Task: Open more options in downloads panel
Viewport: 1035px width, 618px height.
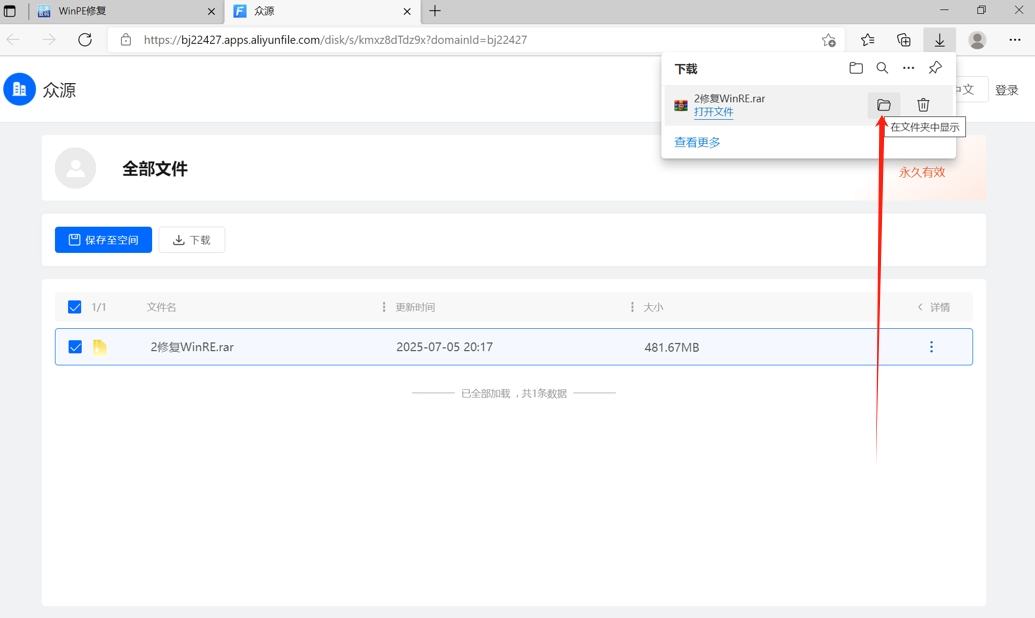Action: coord(908,69)
